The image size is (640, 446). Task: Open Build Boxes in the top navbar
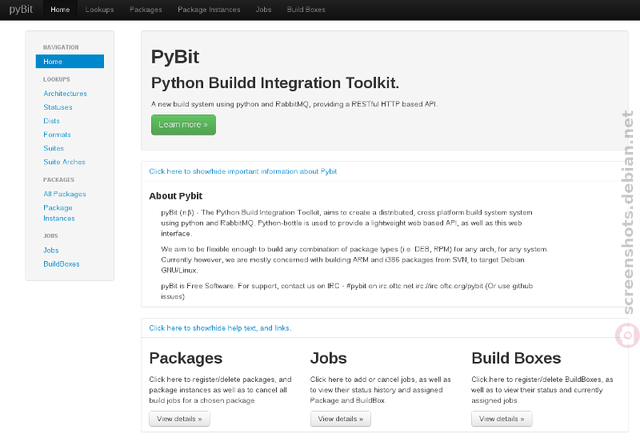pyautogui.click(x=306, y=9)
